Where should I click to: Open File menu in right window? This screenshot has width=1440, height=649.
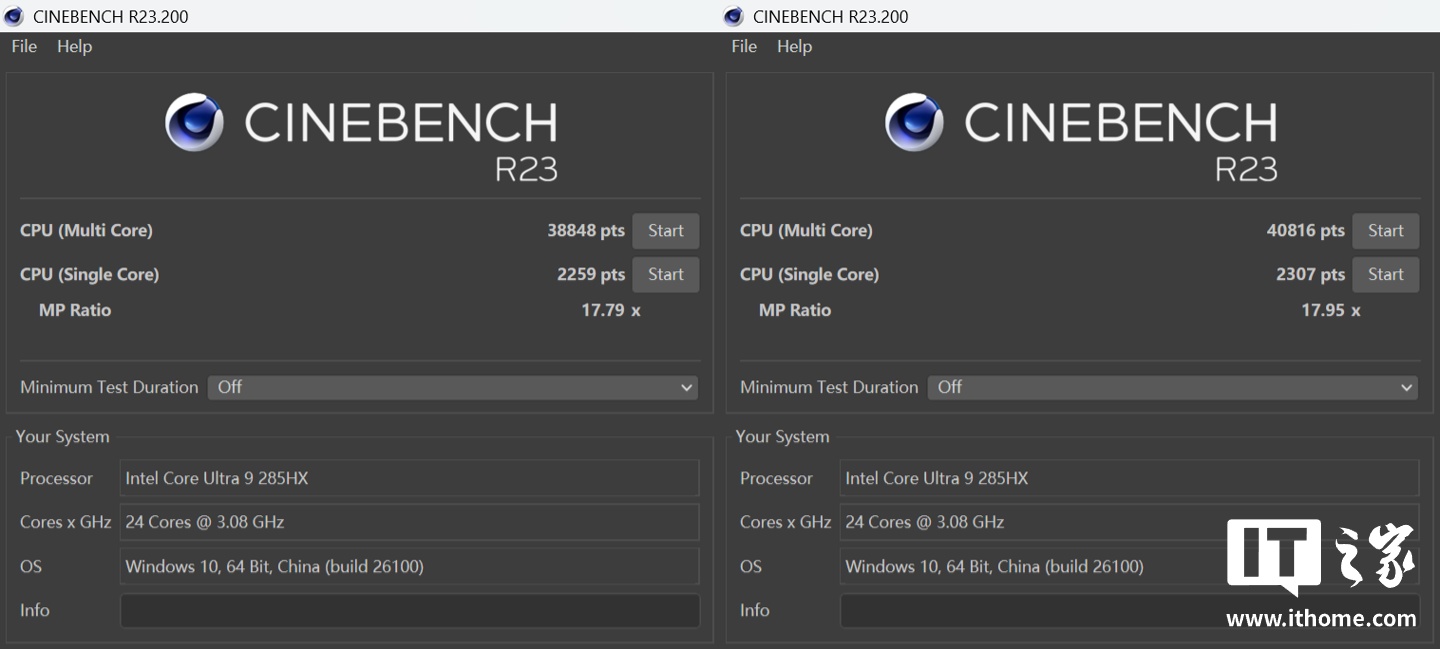pos(744,46)
